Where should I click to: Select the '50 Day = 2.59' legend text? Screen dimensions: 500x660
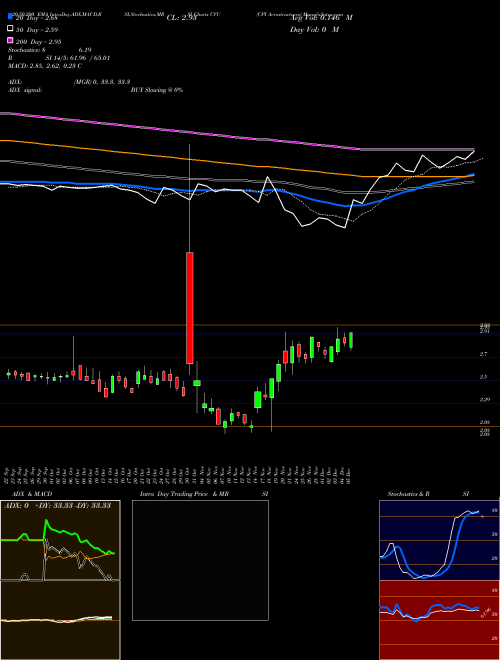coord(37,30)
